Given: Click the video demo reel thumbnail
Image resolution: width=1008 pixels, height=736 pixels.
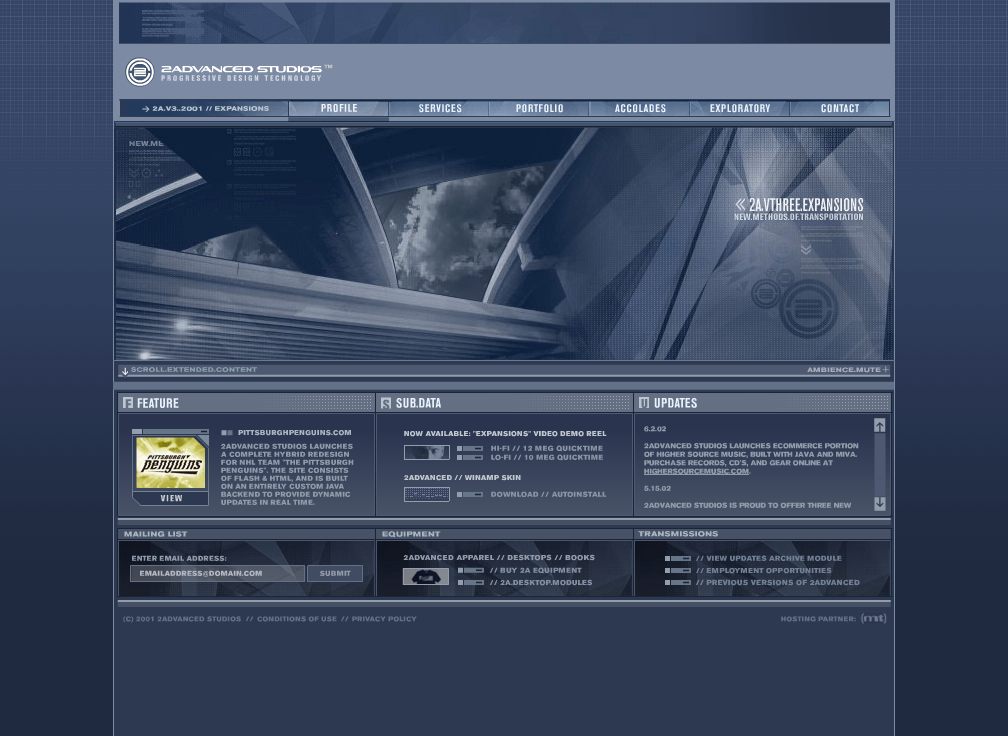Looking at the screenshot, I should click(x=426, y=453).
